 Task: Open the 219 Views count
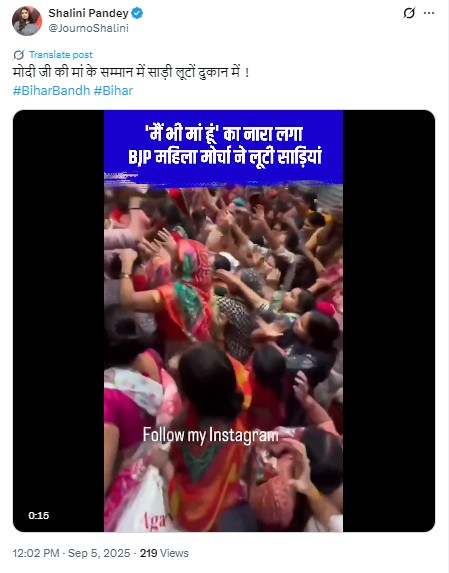164,553
